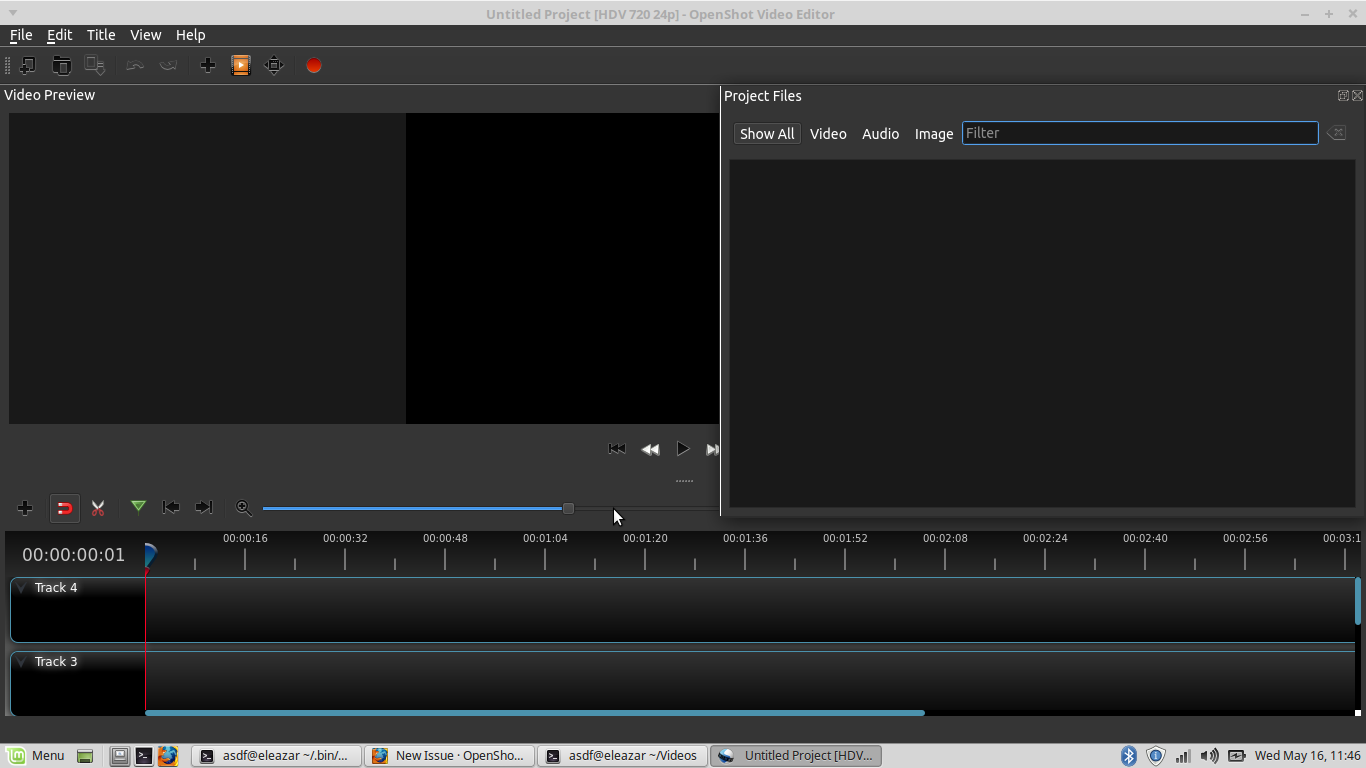
Task: Click the timeline horizontal scrollbar
Action: [535, 713]
